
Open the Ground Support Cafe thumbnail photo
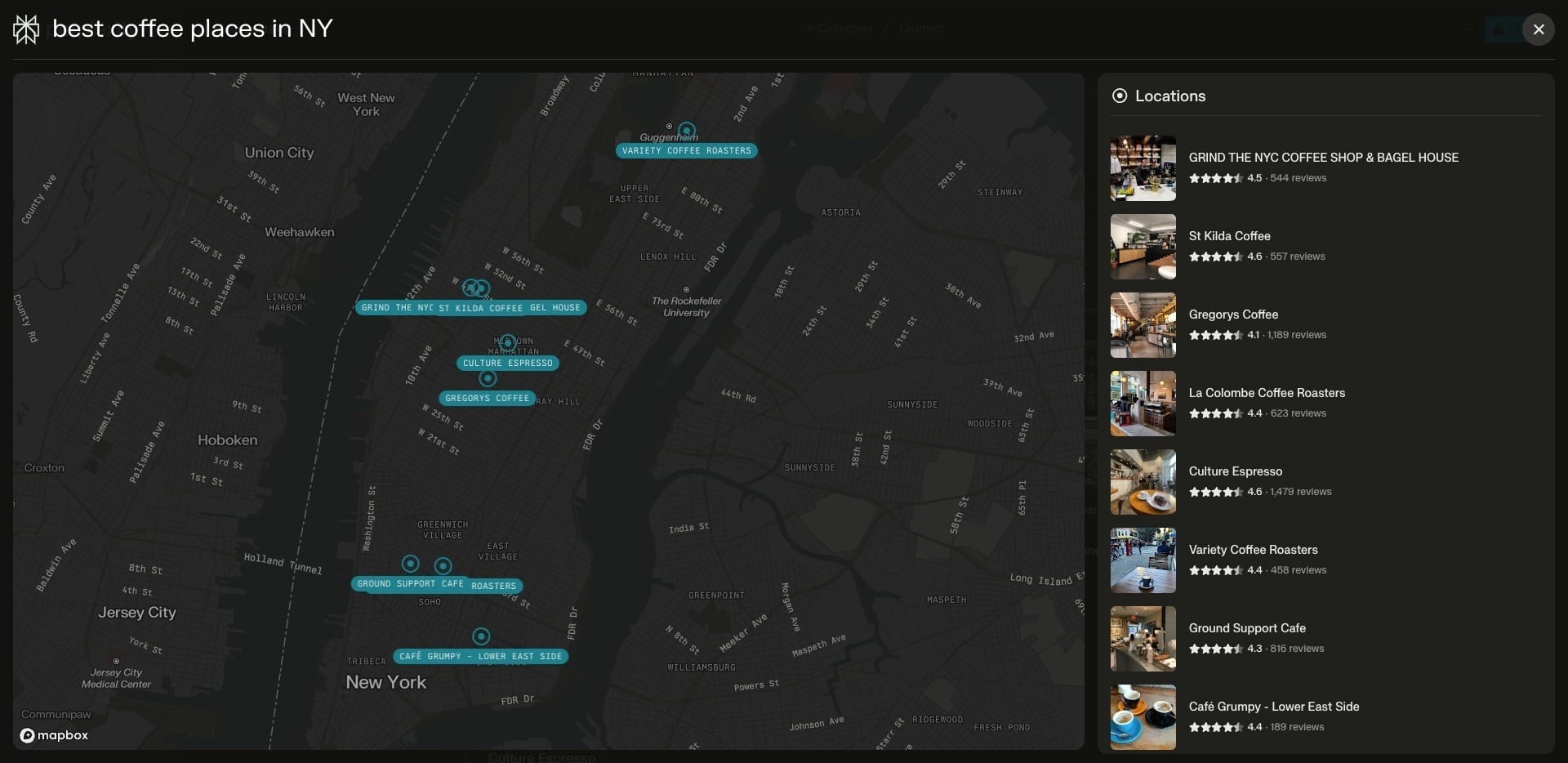(1143, 639)
